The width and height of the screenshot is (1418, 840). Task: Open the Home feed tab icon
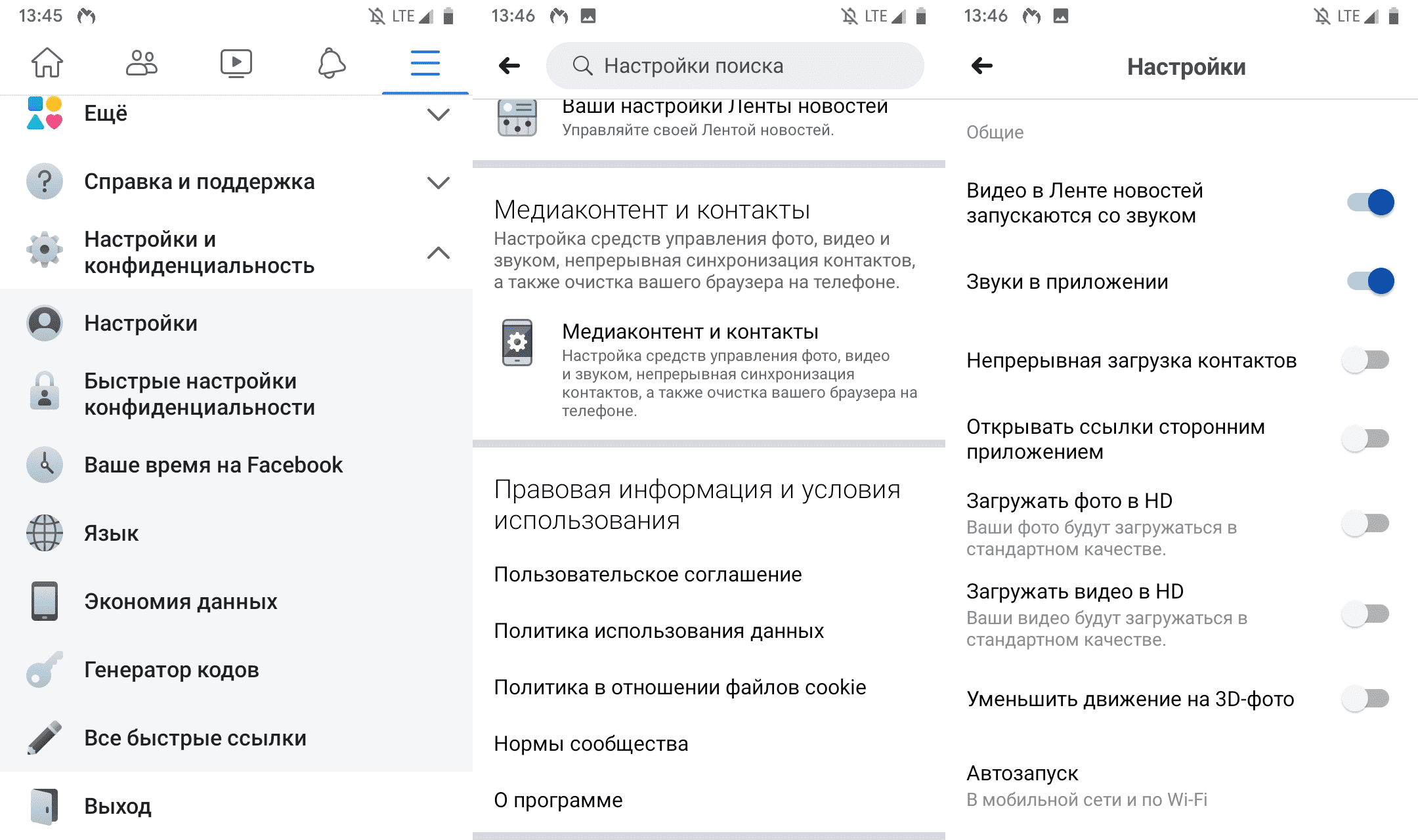(47, 63)
